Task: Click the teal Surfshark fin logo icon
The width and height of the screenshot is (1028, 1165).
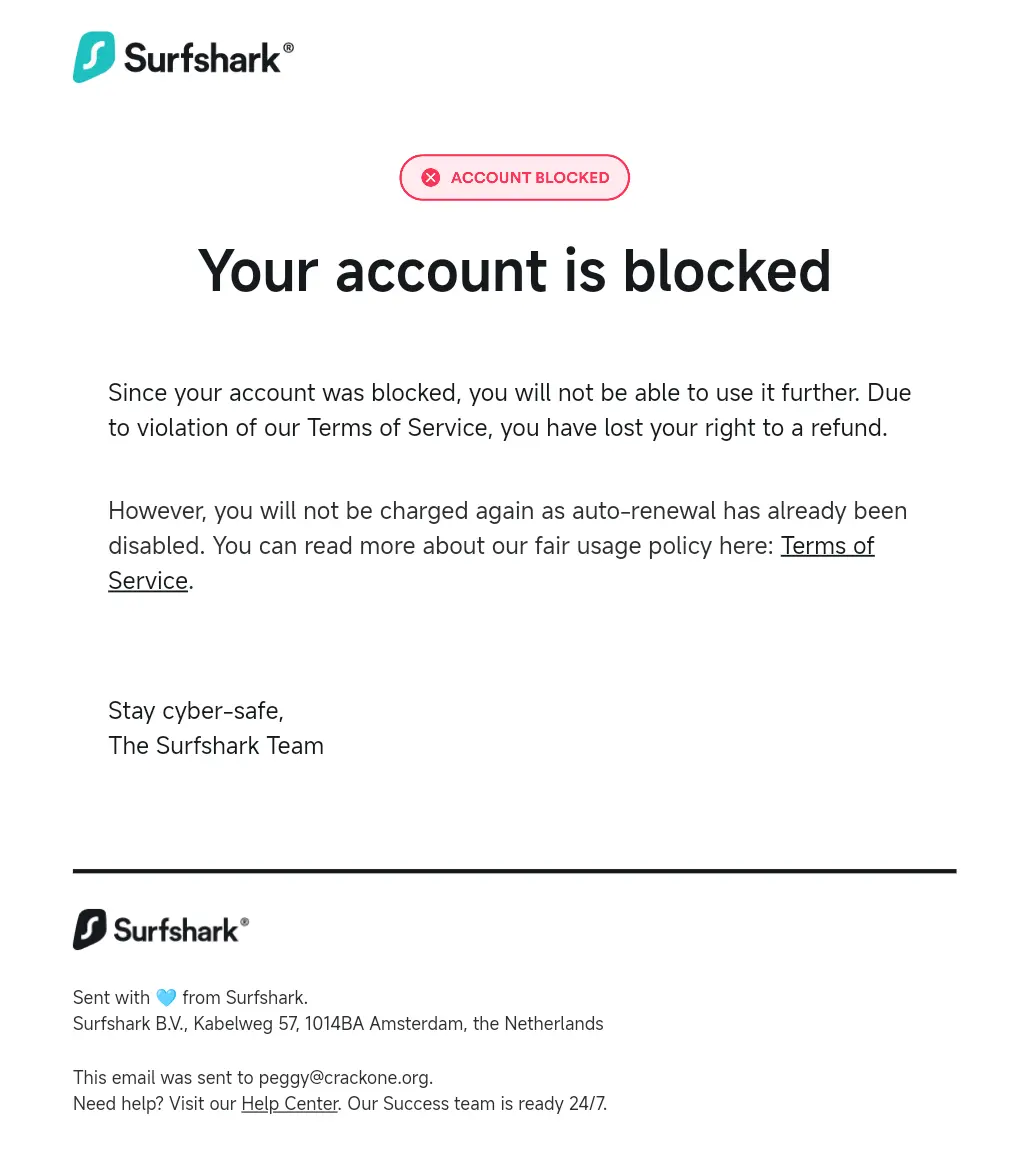Action: pyautogui.click(x=94, y=56)
